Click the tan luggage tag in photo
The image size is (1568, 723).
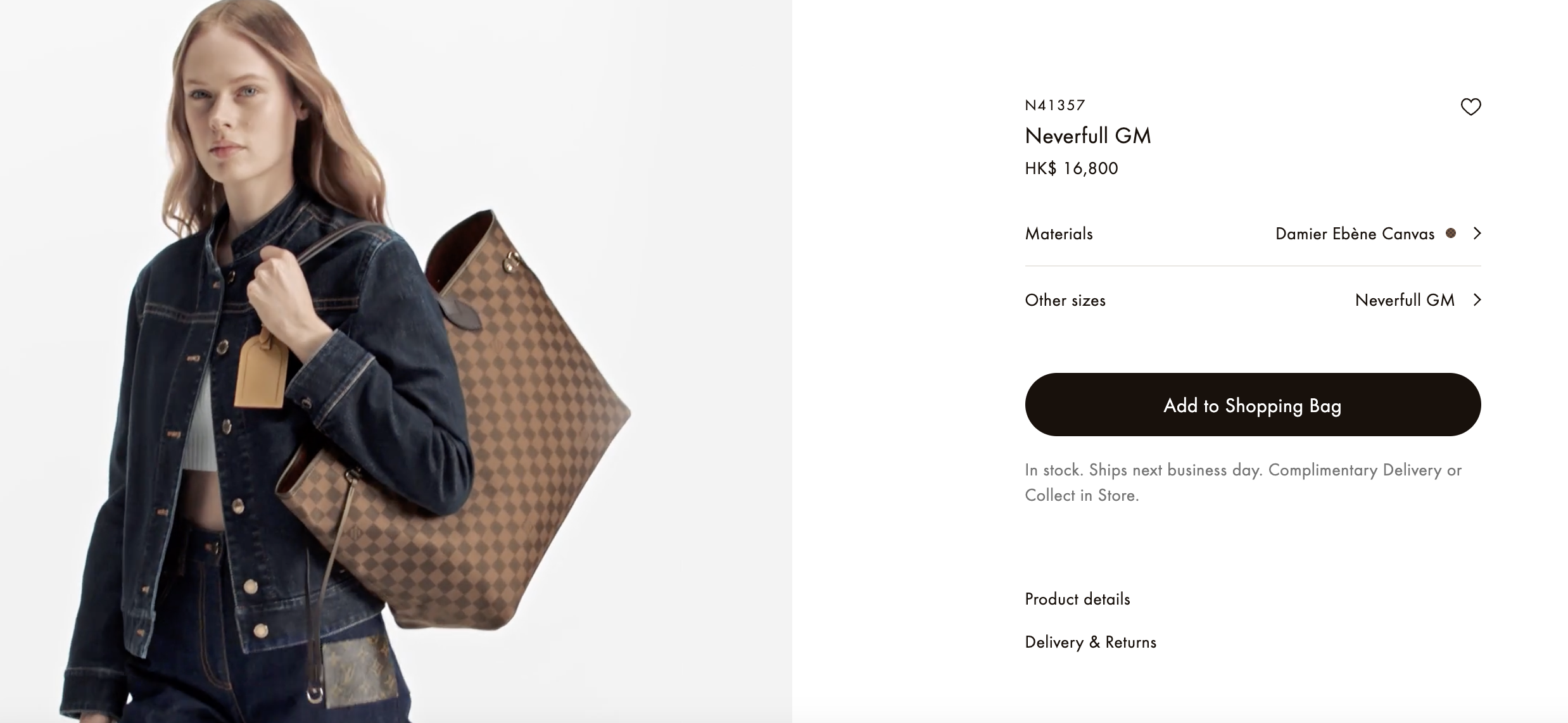pos(261,370)
